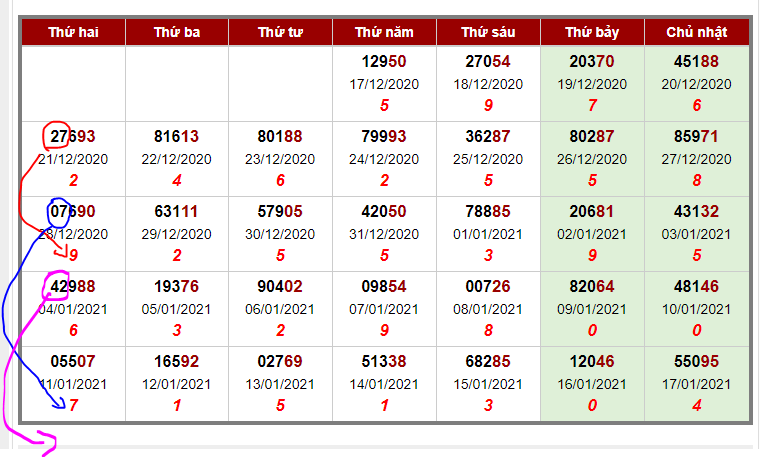
Task: Select the Thứ ba column header
Action: point(177,32)
